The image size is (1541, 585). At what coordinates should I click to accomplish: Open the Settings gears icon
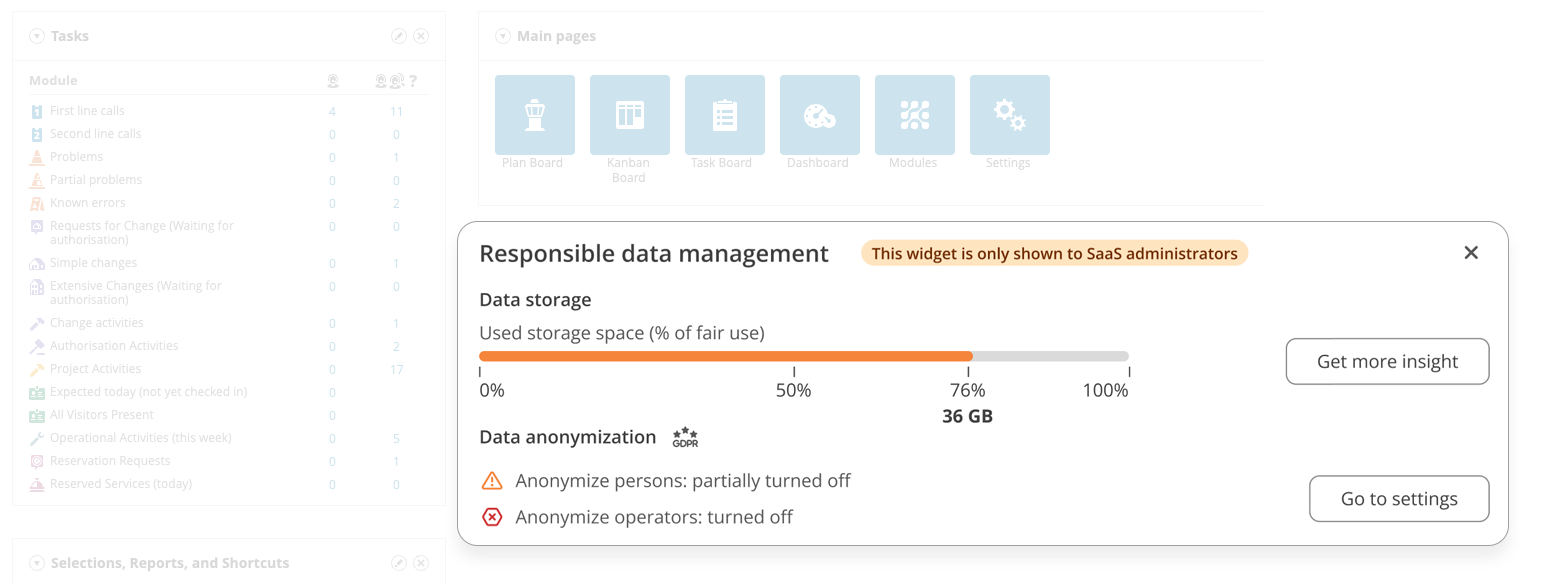click(x=1010, y=115)
